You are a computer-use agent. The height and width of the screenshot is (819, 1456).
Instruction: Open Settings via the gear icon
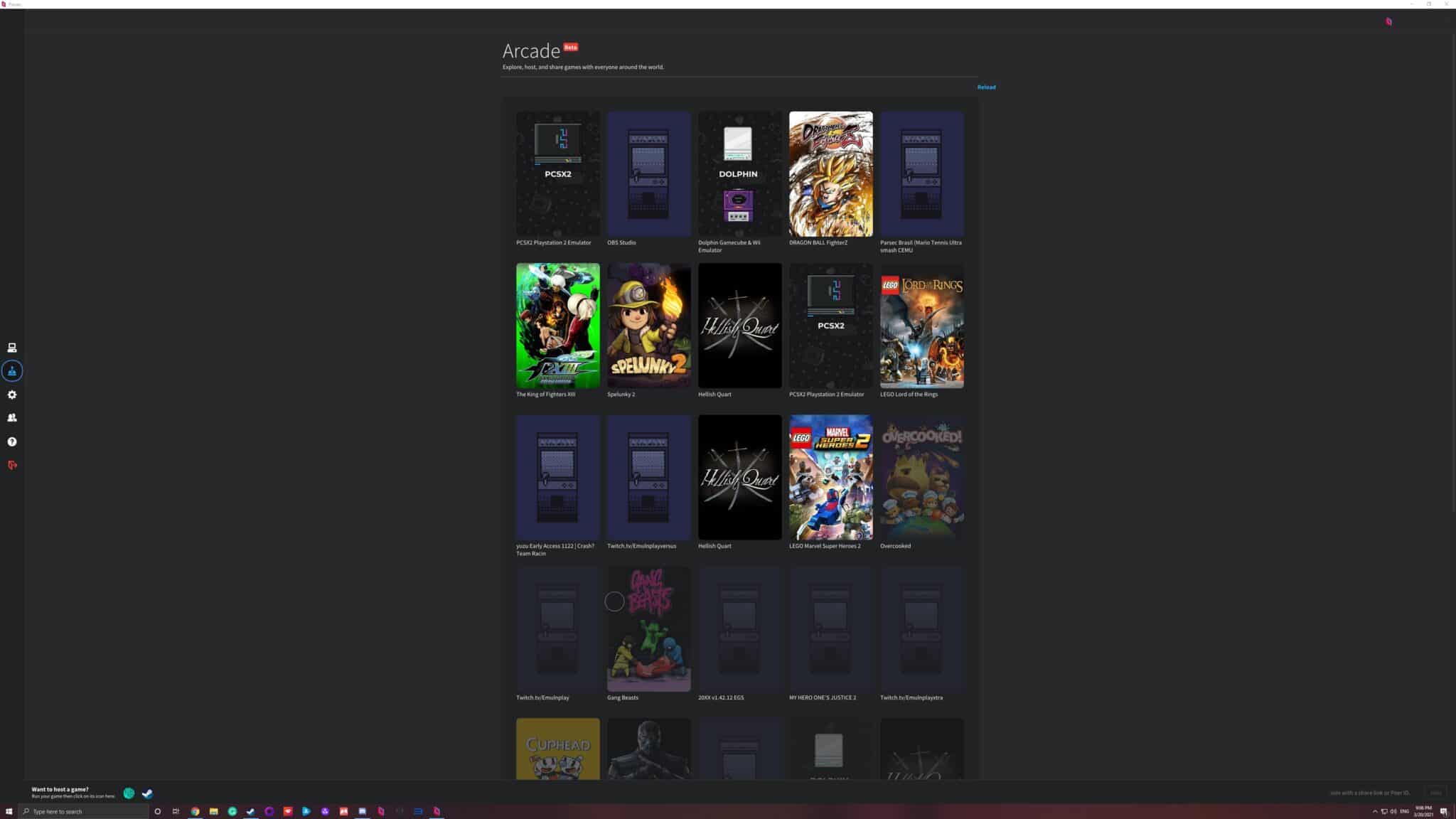[12, 395]
